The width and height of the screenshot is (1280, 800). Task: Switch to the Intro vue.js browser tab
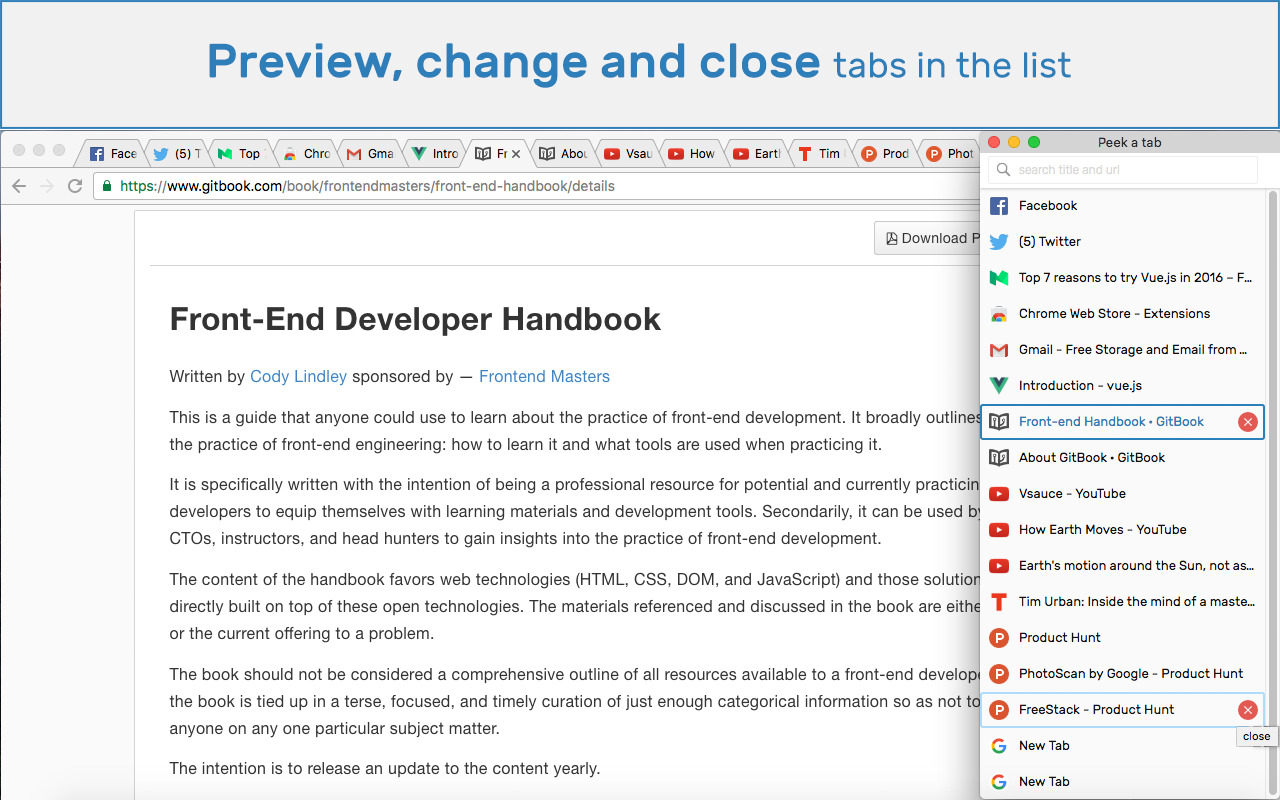435,153
